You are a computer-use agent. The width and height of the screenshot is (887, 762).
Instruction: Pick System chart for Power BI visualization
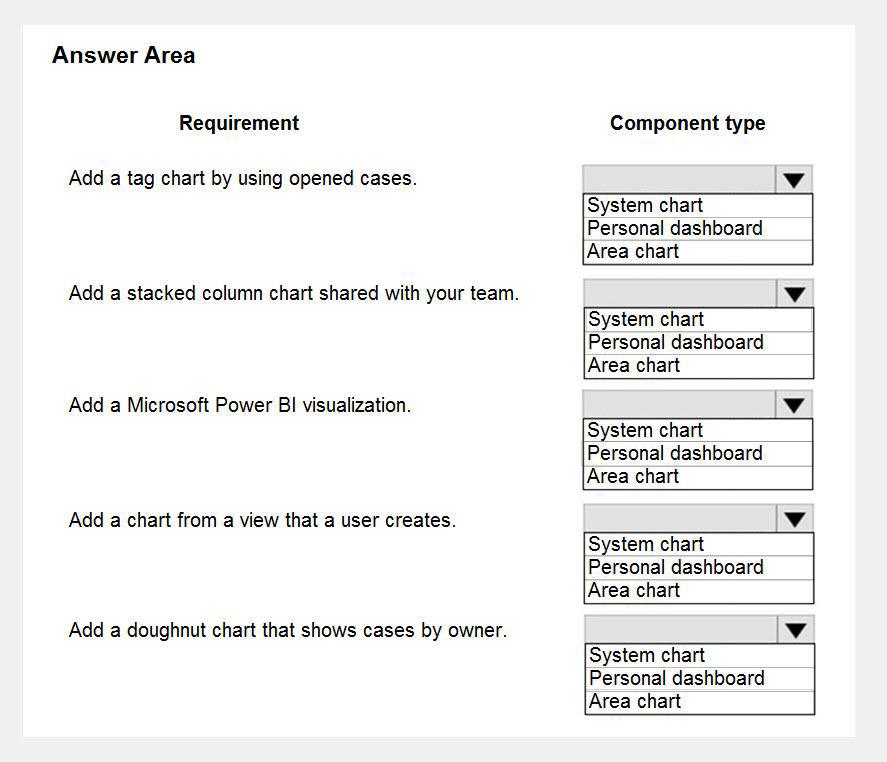[x=646, y=431]
